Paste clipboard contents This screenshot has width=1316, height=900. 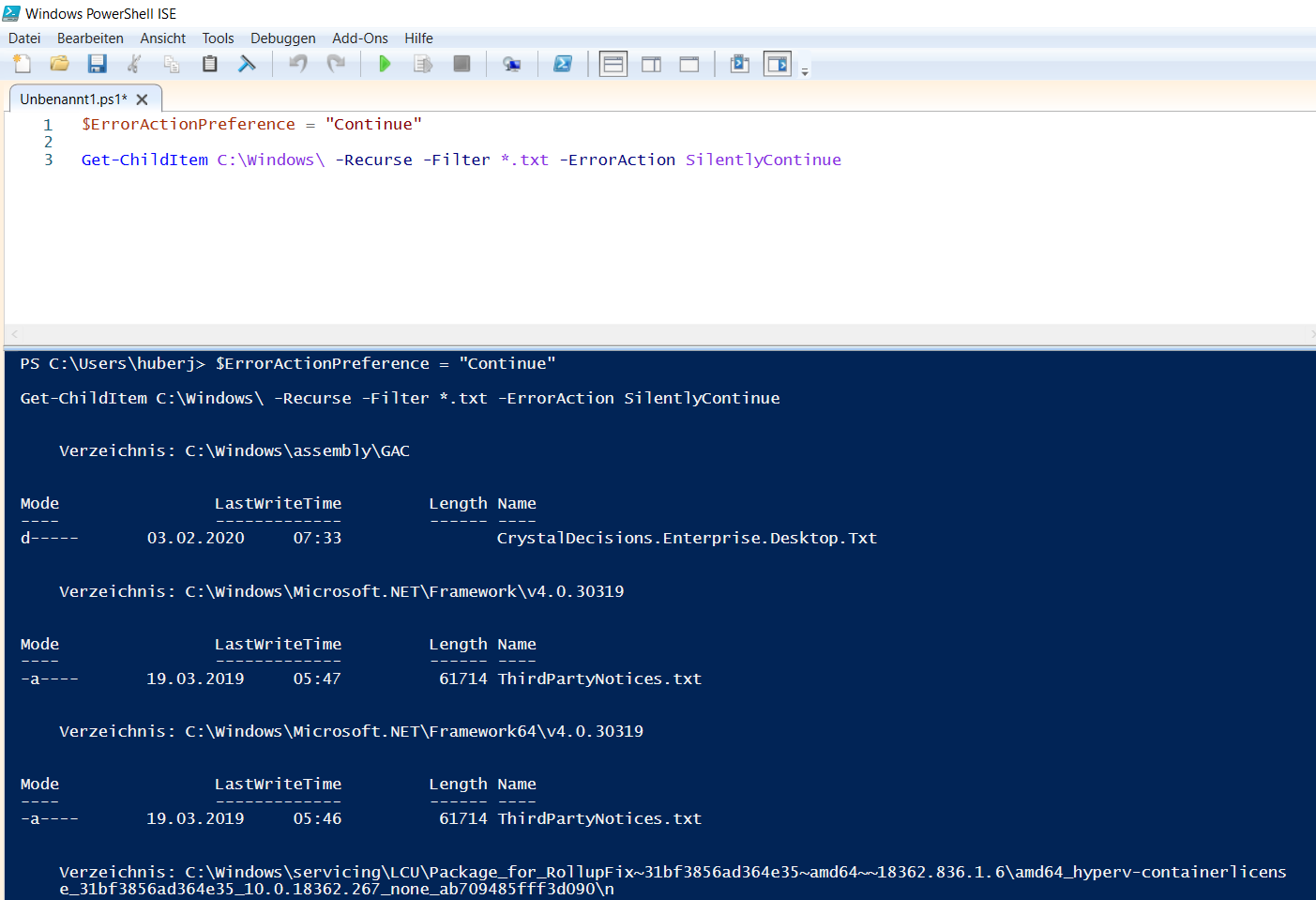click(209, 63)
